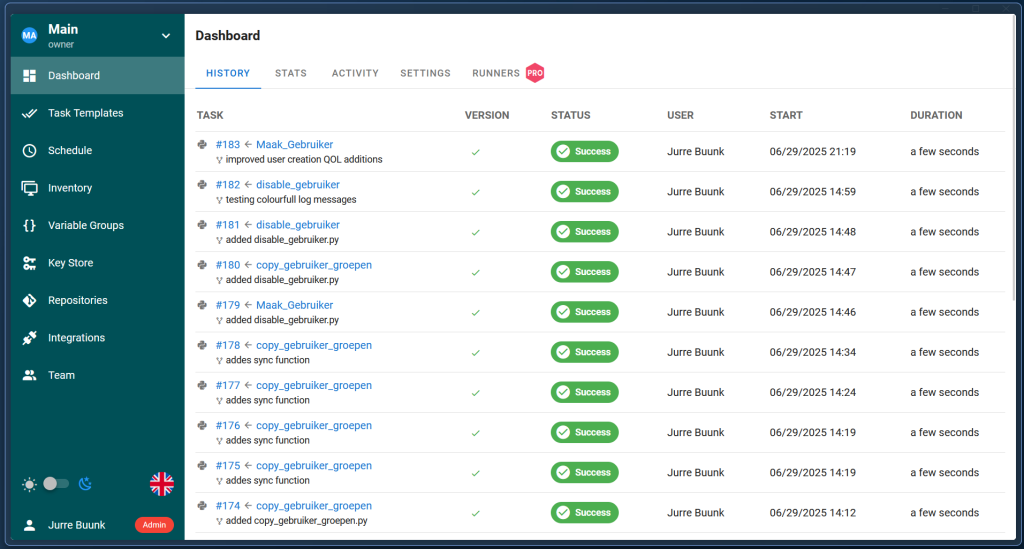Open Task Templates via double-check icon
The image size is (1024, 549).
pyautogui.click(x=29, y=113)
